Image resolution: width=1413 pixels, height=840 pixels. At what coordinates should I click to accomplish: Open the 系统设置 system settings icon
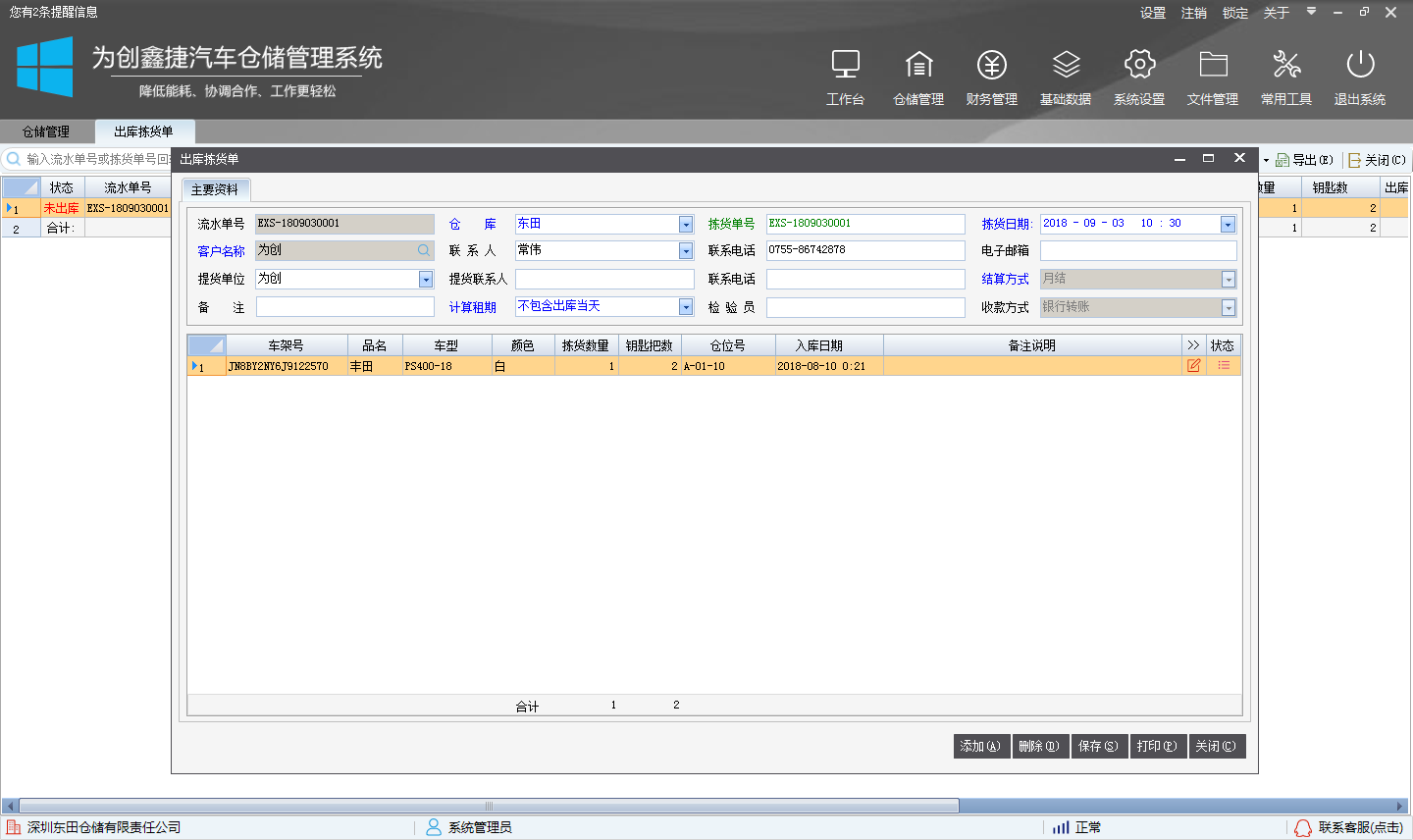pyautogui.click(x=1138, y=76)
